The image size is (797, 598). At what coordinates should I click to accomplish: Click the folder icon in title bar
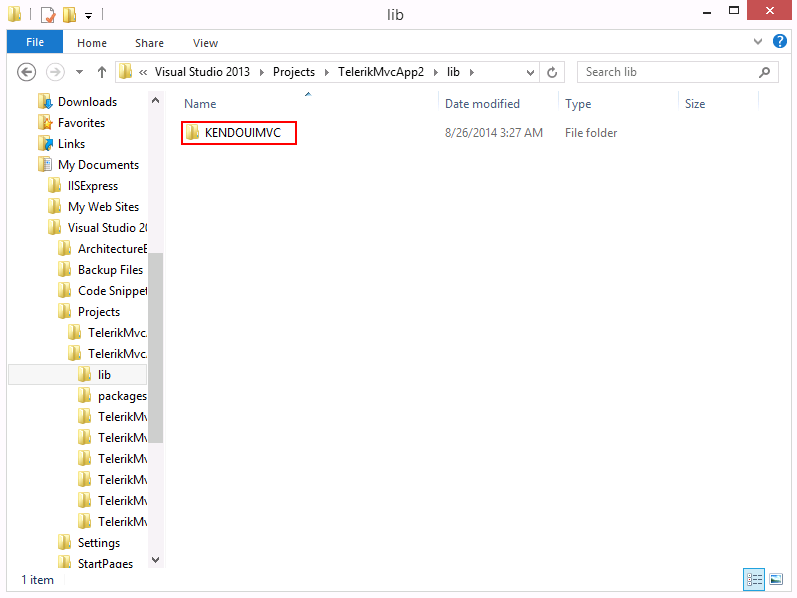15,14
